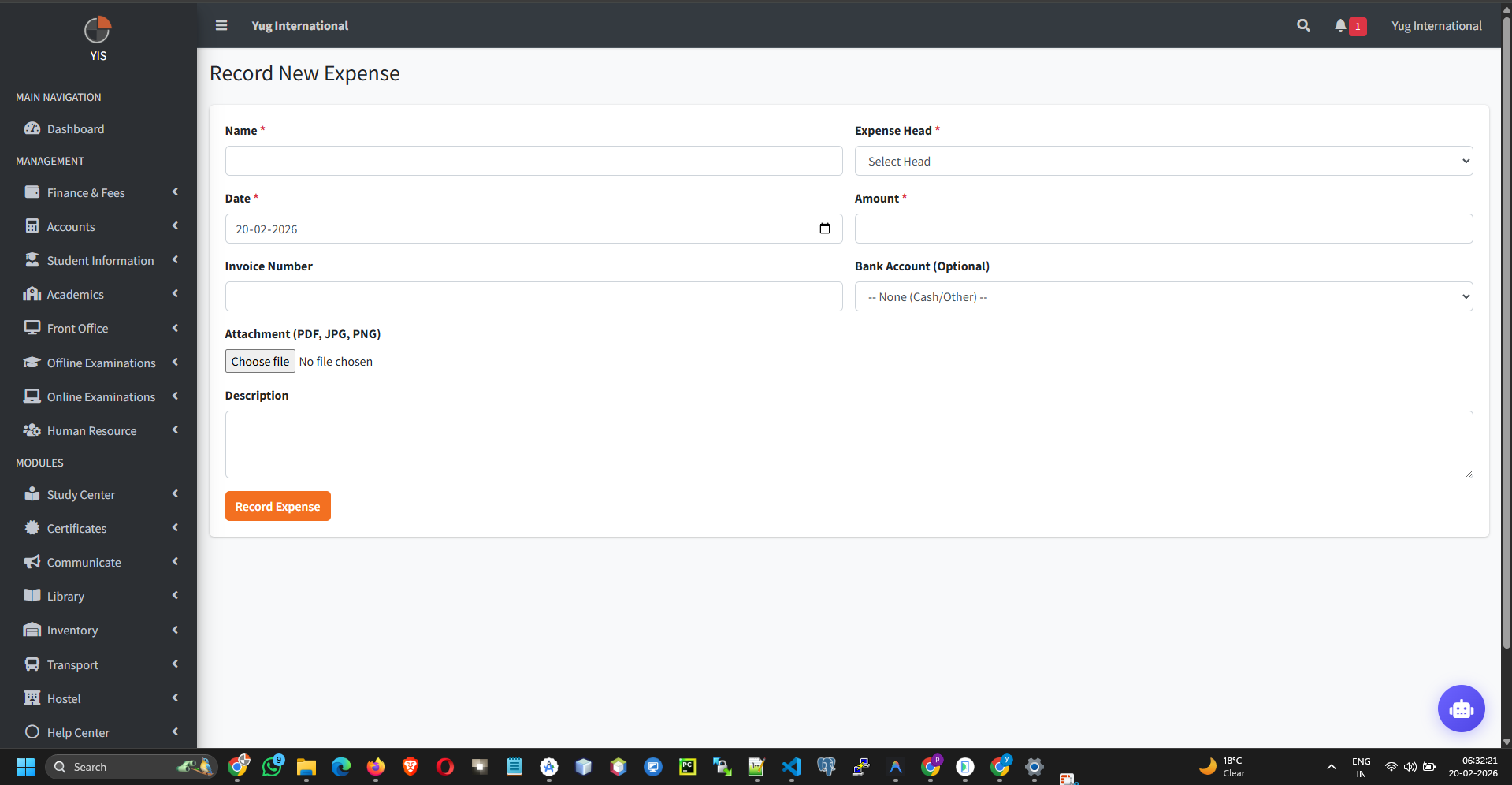Click the Transport sidebar icon
This screenshot has width=1512, height=785.
pos(32,664)
